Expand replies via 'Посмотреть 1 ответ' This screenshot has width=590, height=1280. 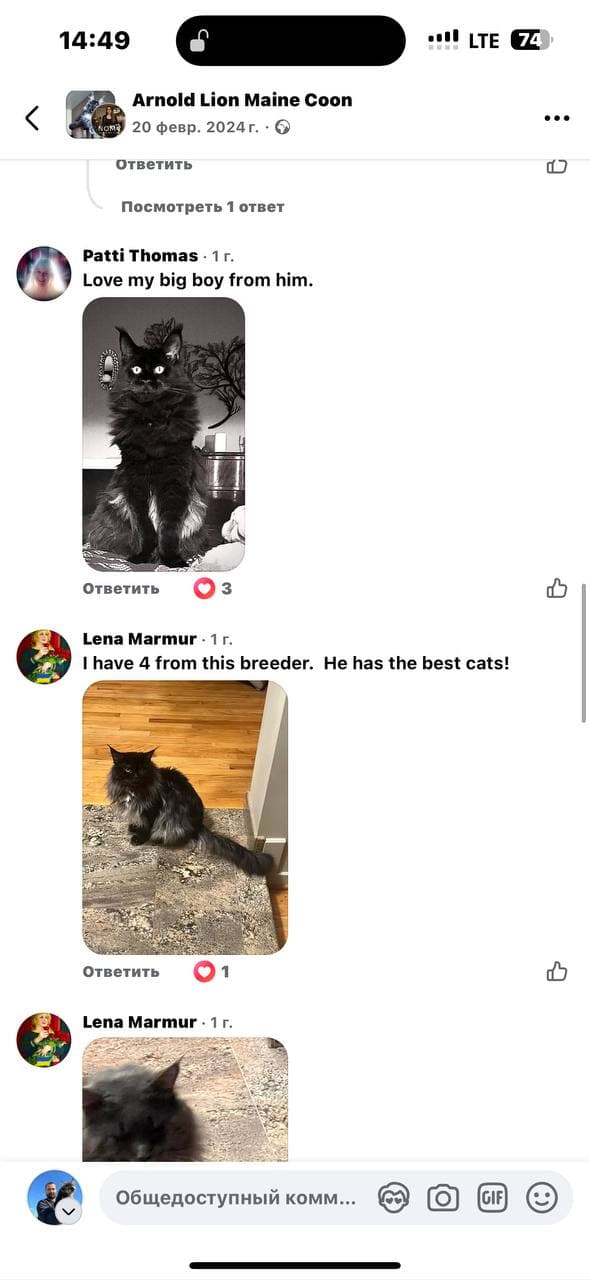pos(203,206)
